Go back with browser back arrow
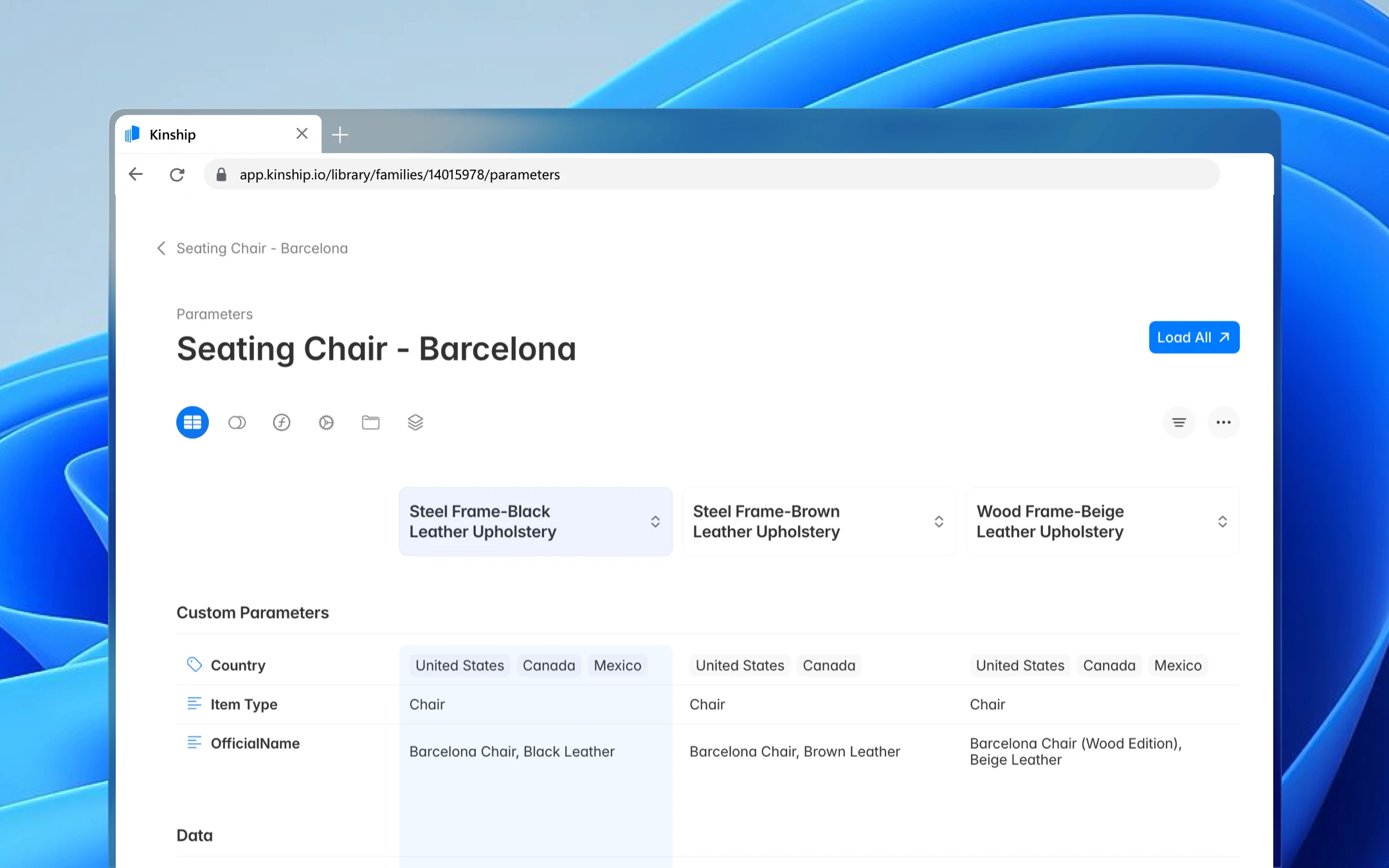The height and width of the screenshot is (868, 1389). [x=136, y=174]
